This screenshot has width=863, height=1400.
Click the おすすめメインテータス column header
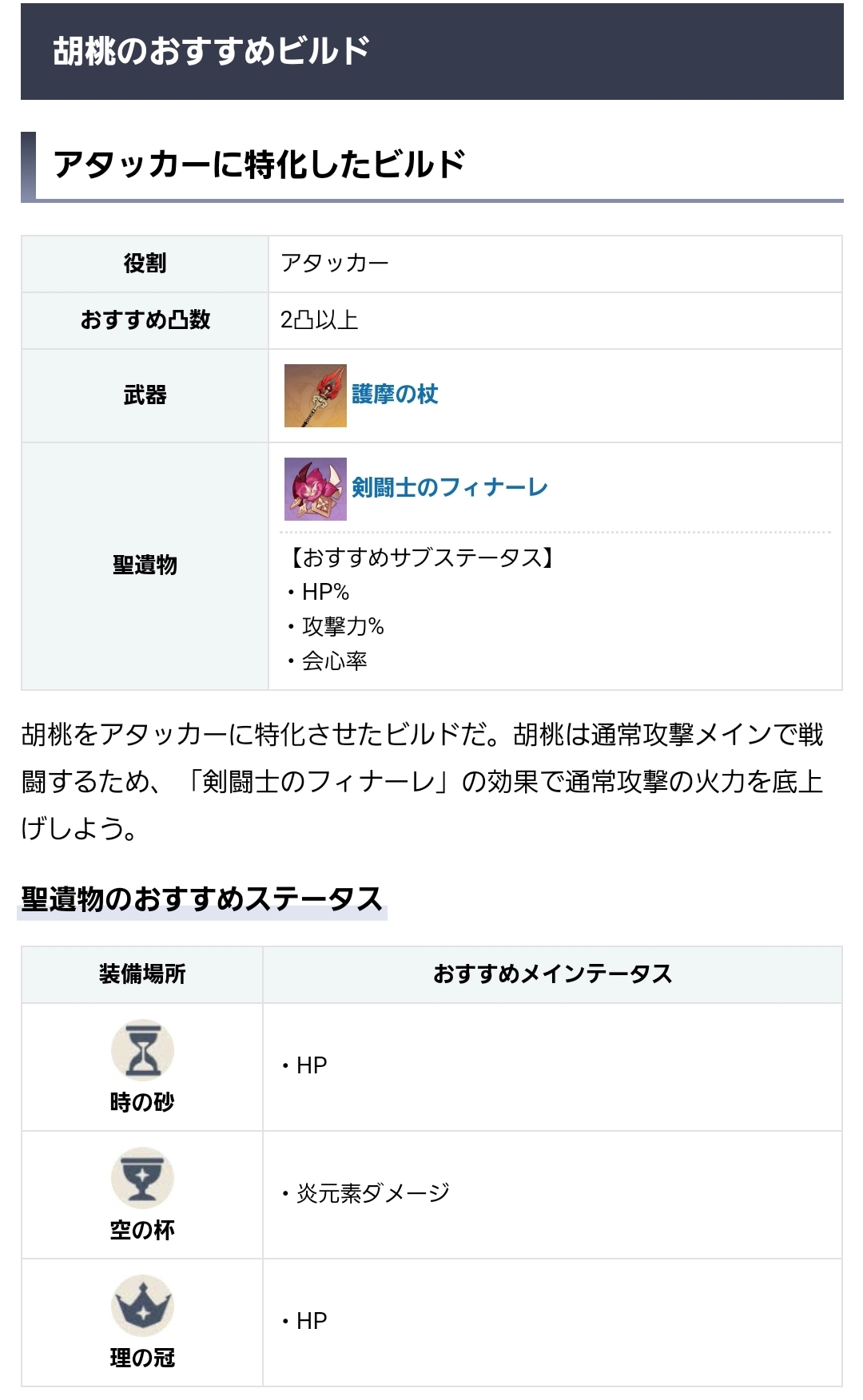[x=552, y=974]
